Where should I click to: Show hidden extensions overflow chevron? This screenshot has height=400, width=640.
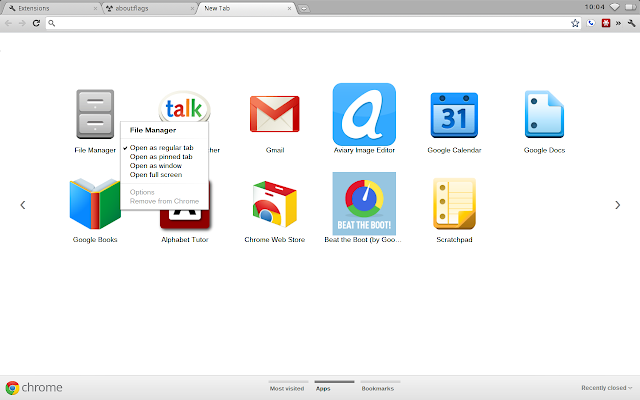618,23
